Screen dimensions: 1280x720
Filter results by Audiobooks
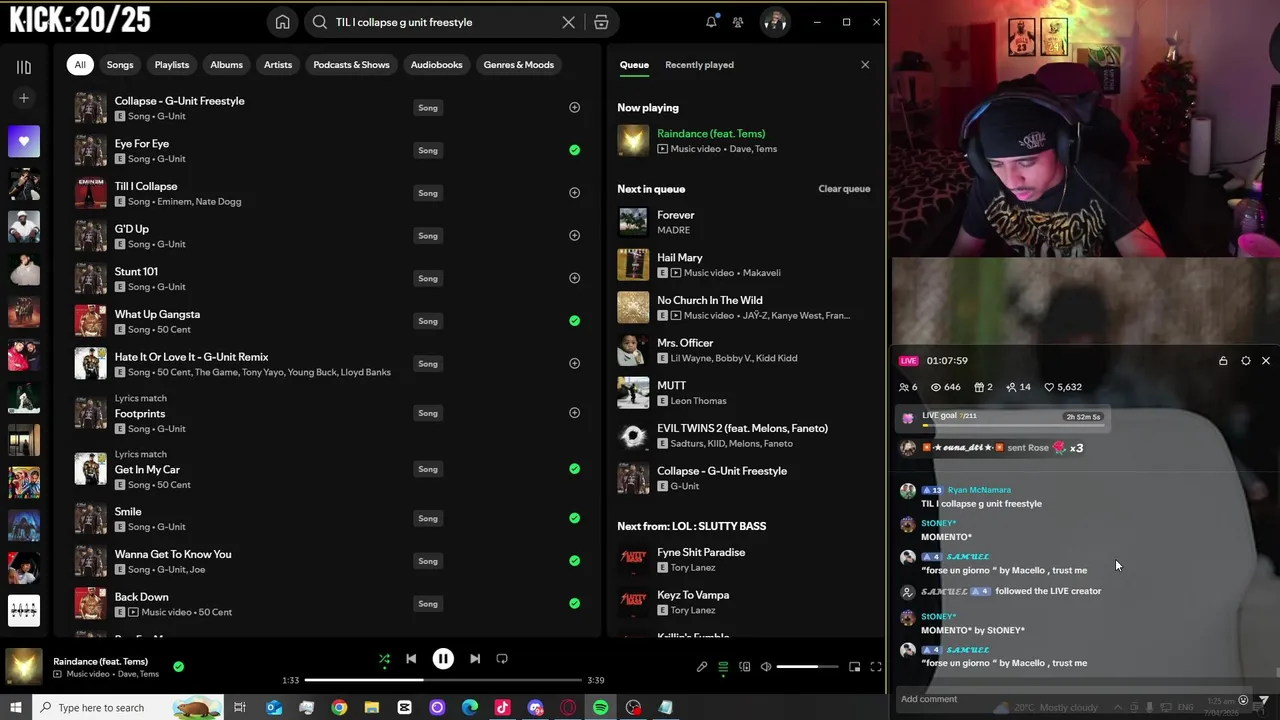click(x=437, y=65)
